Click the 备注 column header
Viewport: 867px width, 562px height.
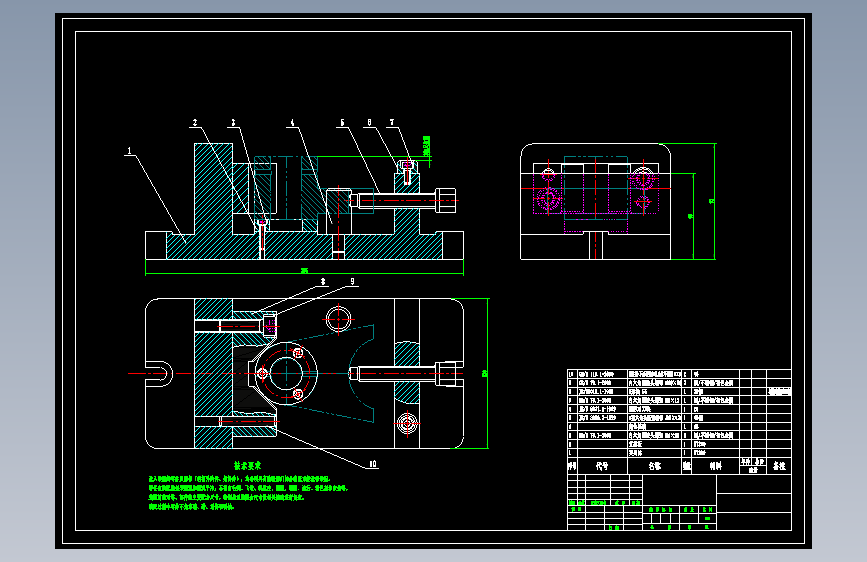click(779, 466)
